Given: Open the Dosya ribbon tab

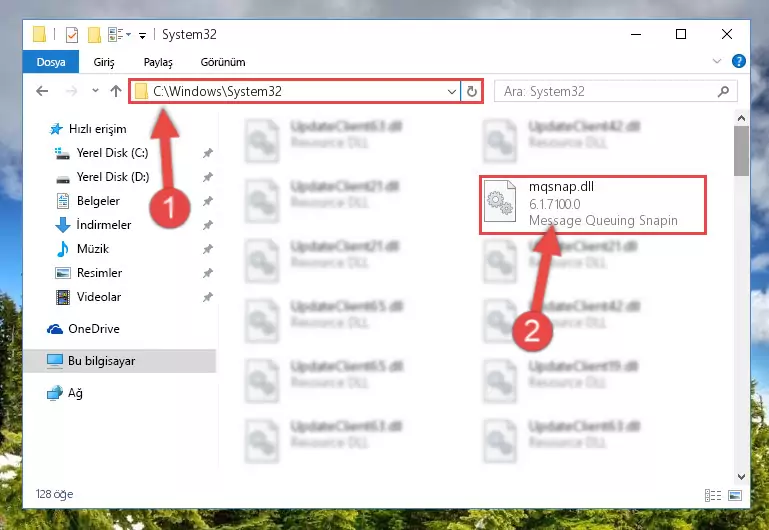Looking at the screenshot, I should click(51, 62).
